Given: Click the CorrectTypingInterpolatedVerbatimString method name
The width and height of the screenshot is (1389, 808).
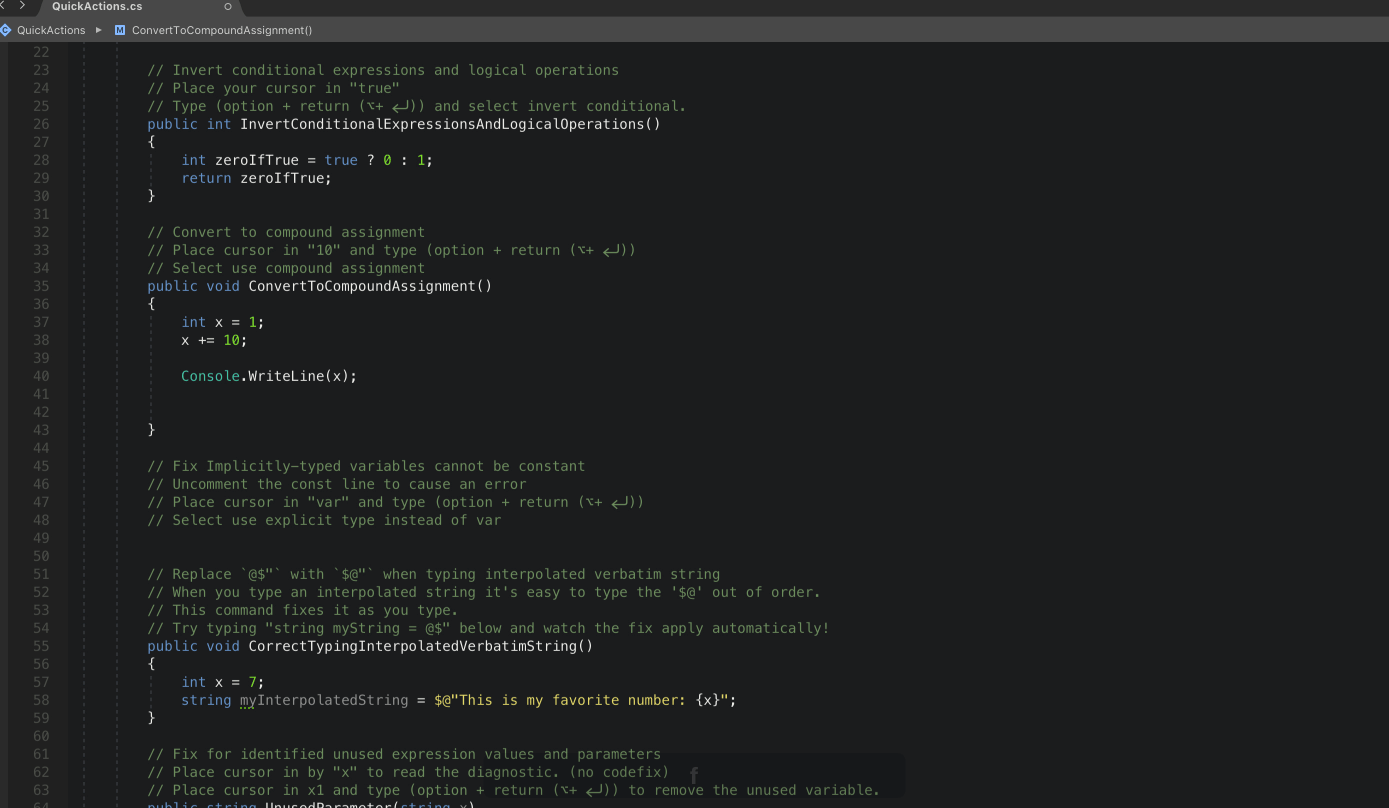Looking at the screenshot, I should (420, 646).
